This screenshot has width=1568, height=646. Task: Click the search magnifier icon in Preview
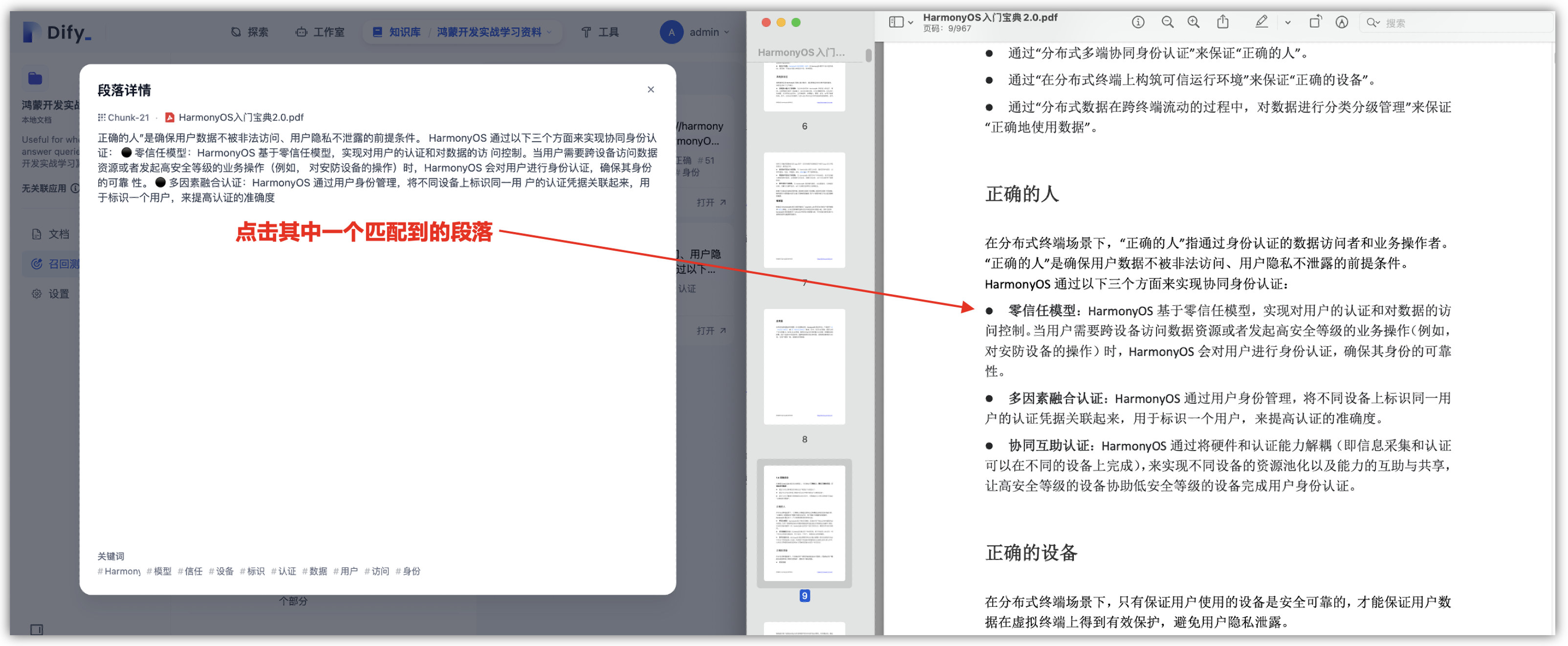[1372, 22]
